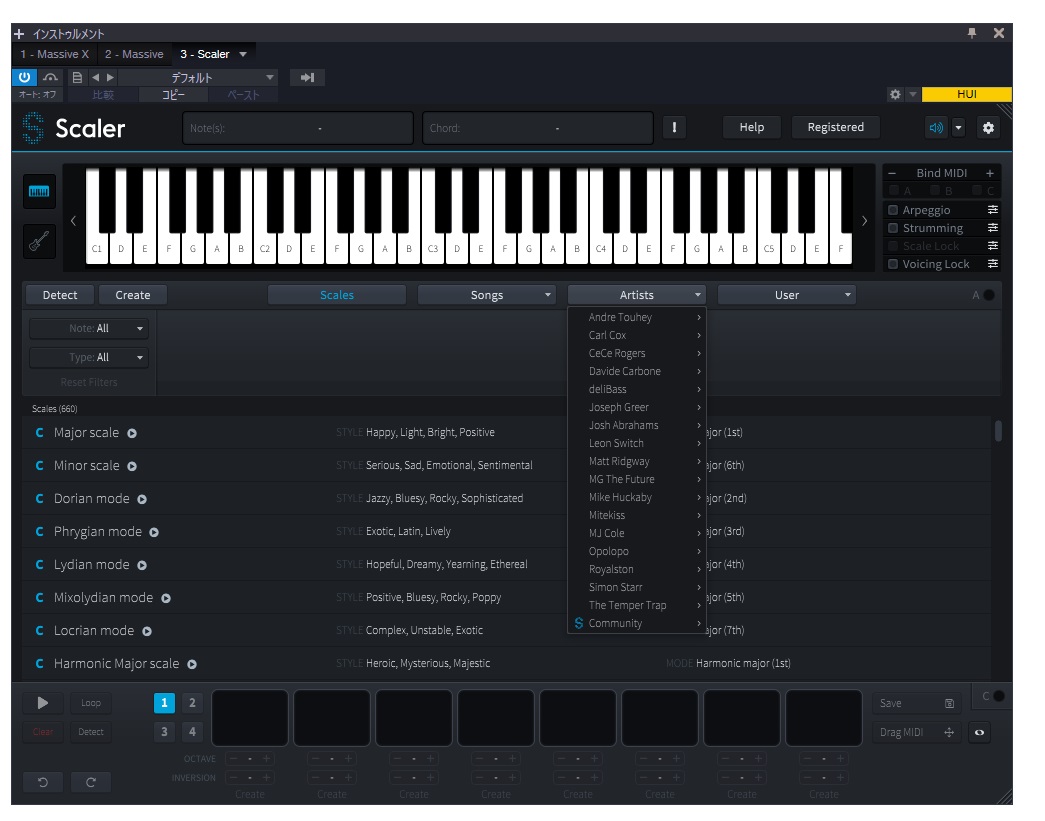Select pattern slot 1
This screenshot has height=821, width=1045.
click(164, 703)
